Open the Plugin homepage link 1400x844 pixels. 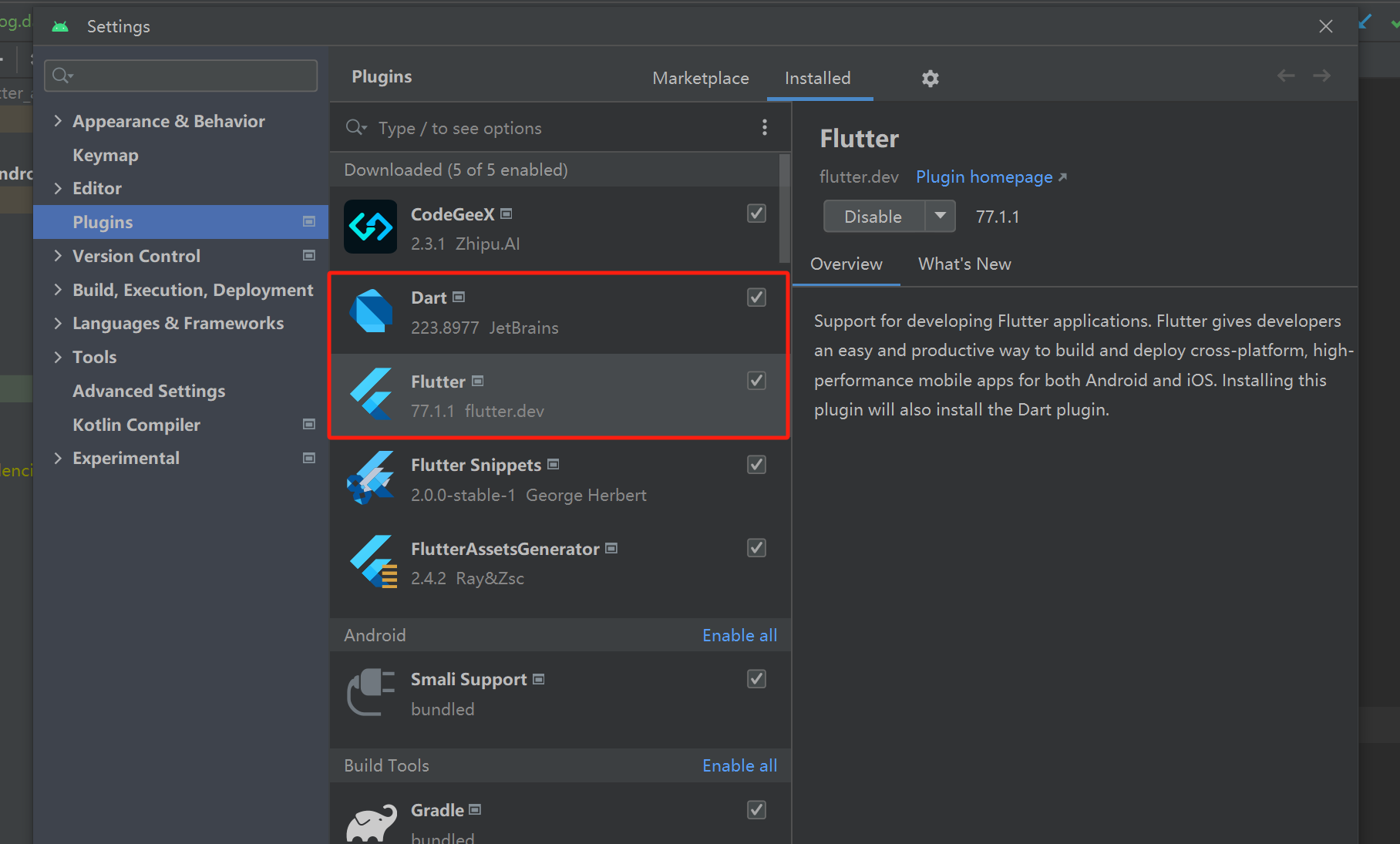984,177
